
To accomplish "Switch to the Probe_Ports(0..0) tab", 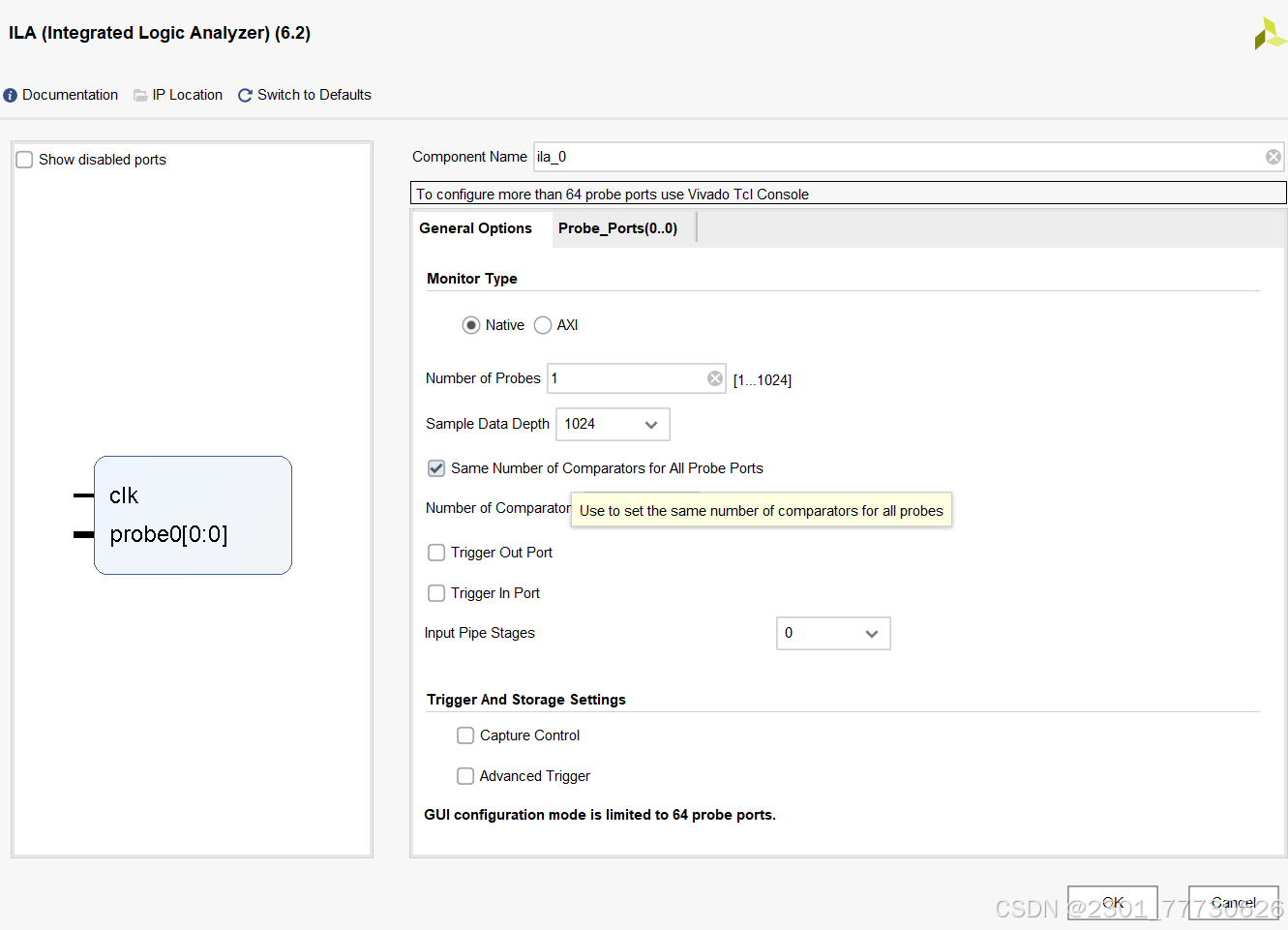I will (617, 228).
